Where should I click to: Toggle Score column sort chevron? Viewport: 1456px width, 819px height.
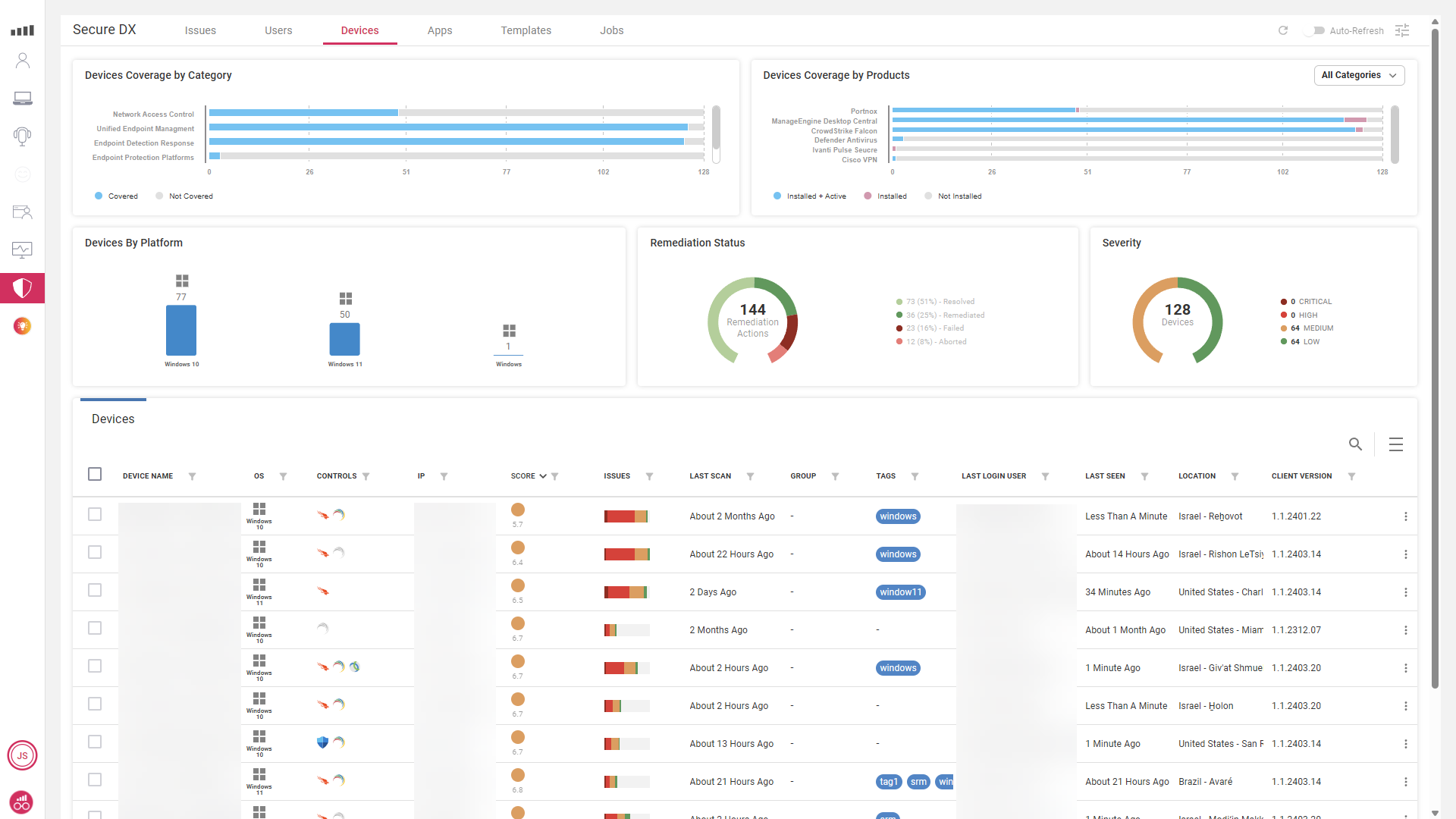coord(543,476)
